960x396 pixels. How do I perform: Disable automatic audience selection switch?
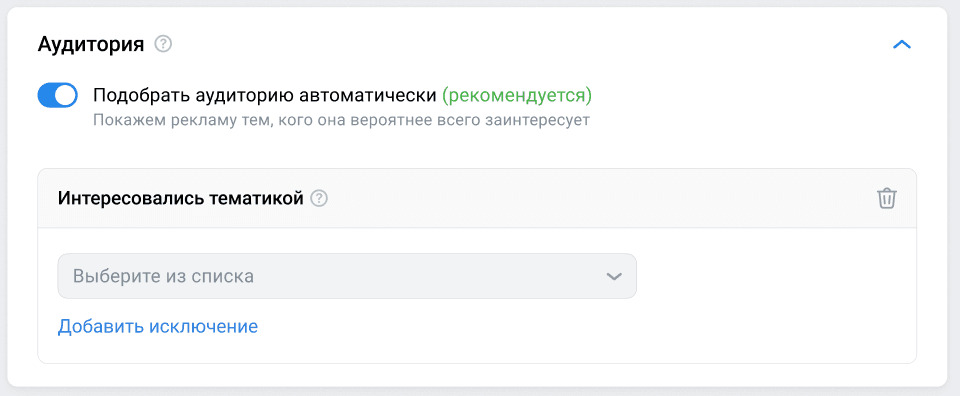pyautogui.click(x=58, y=95)
